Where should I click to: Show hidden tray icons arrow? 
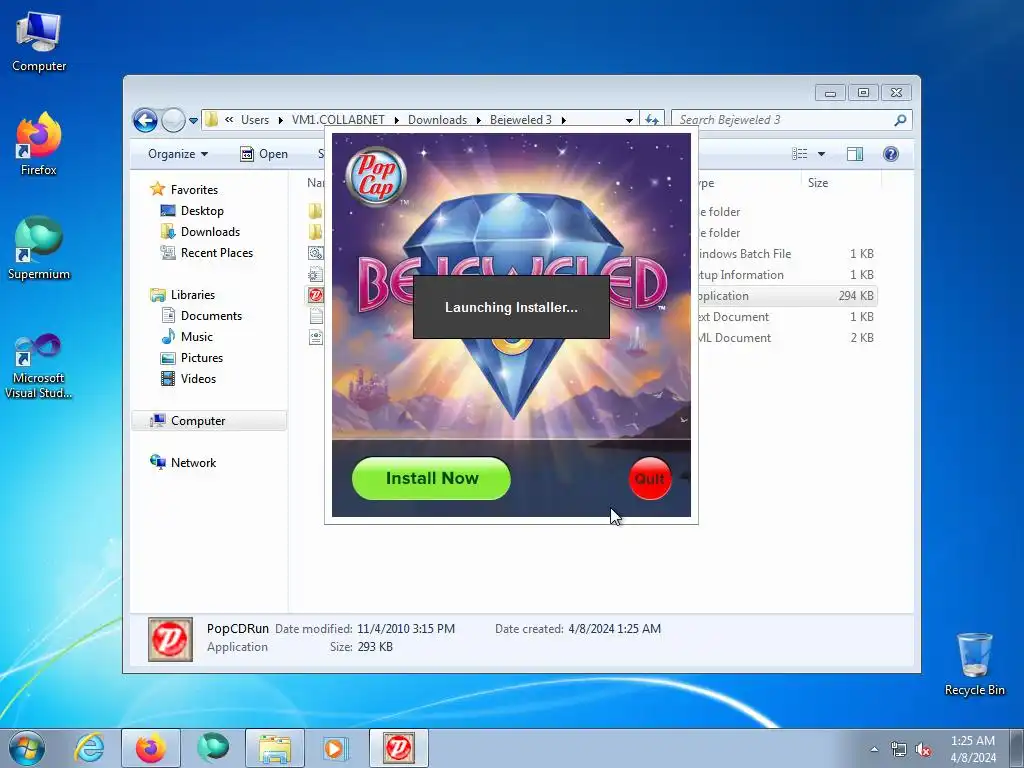[874, 750]
